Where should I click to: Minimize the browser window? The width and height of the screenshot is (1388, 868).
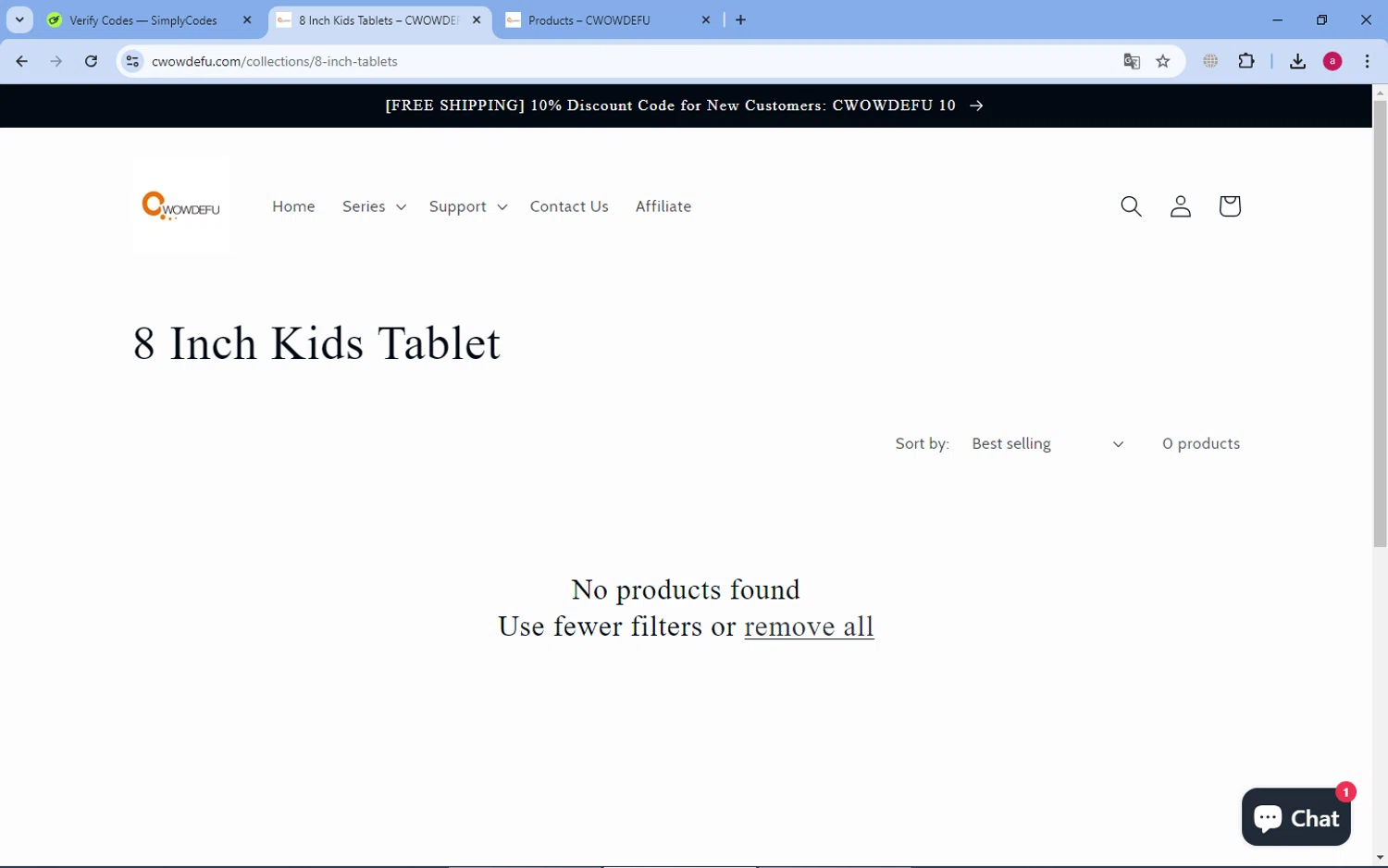point(1277,19)
